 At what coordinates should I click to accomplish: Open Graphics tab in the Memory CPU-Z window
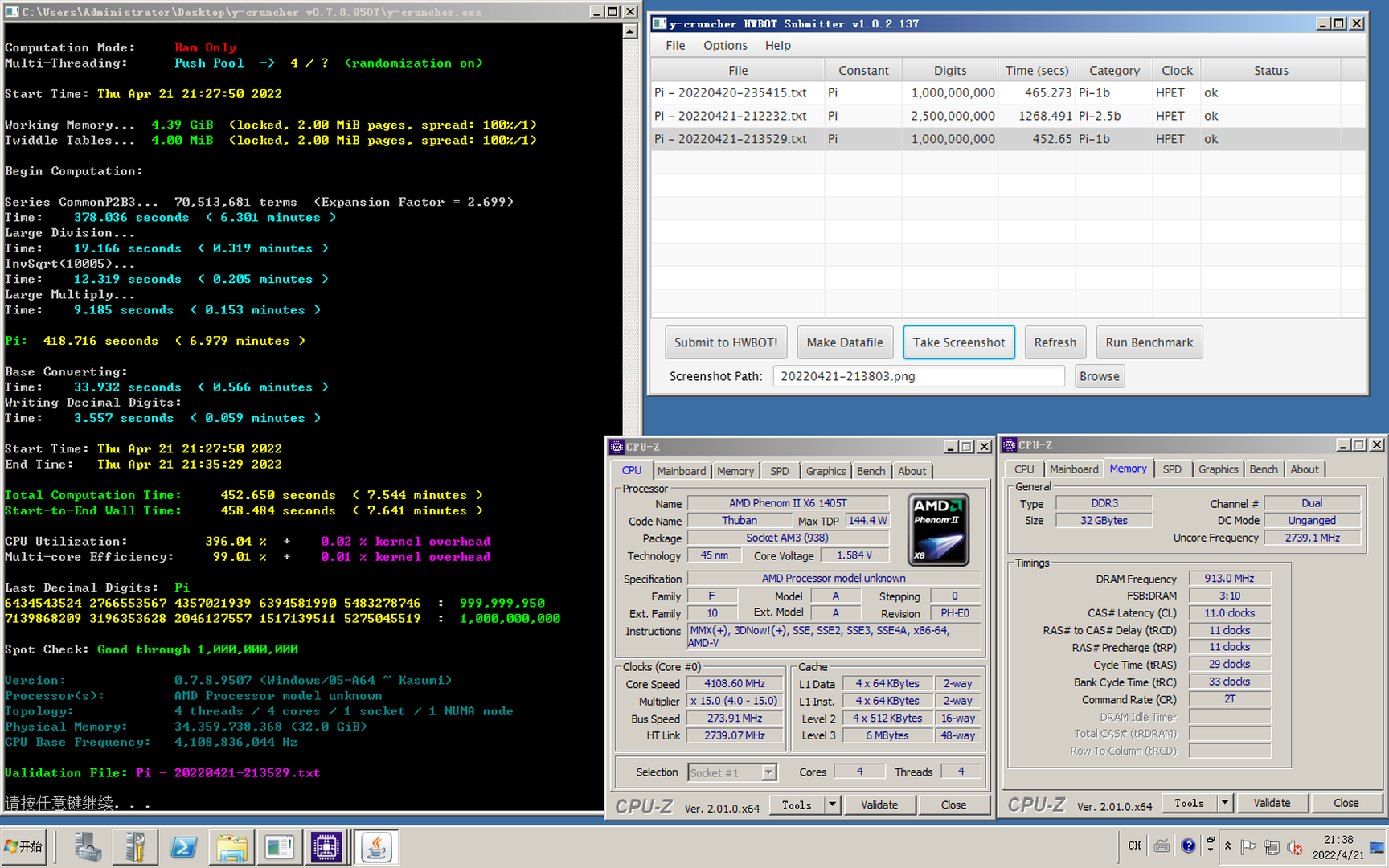click(x=1218, y=469)
